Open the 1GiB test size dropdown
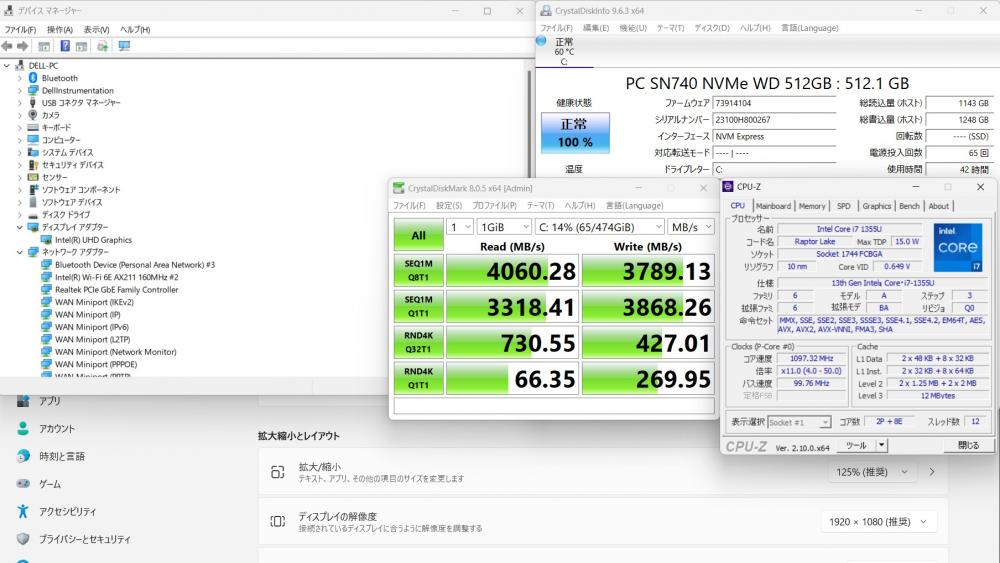Viewport: 1000px width, 563px height. [x=504, y=227]
